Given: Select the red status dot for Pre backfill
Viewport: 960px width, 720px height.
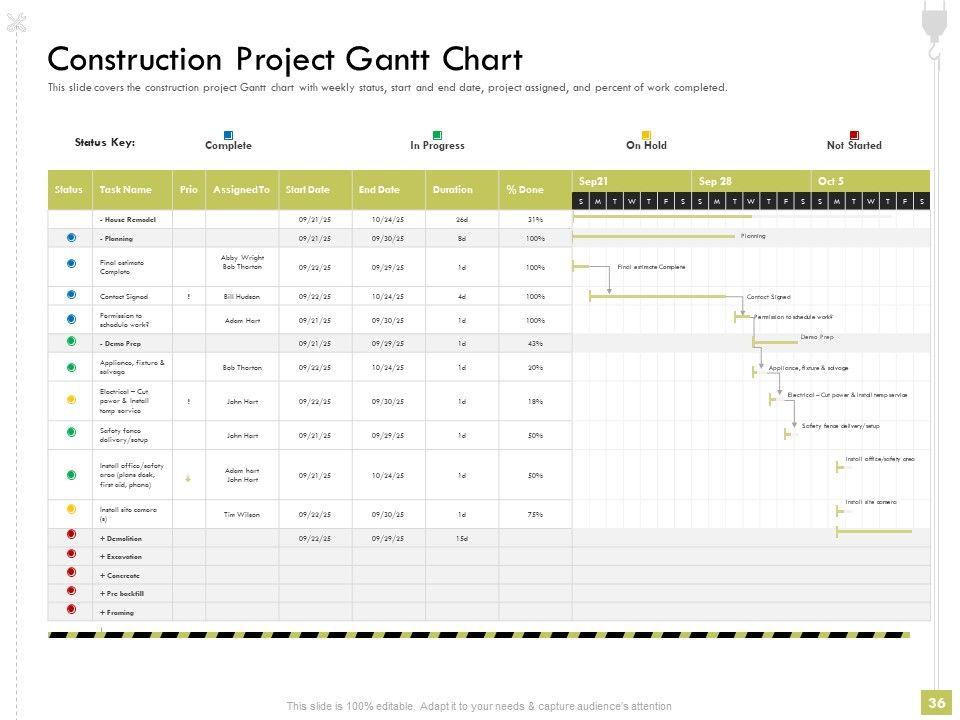Looking at the screenshot, I should coord(71,591).
